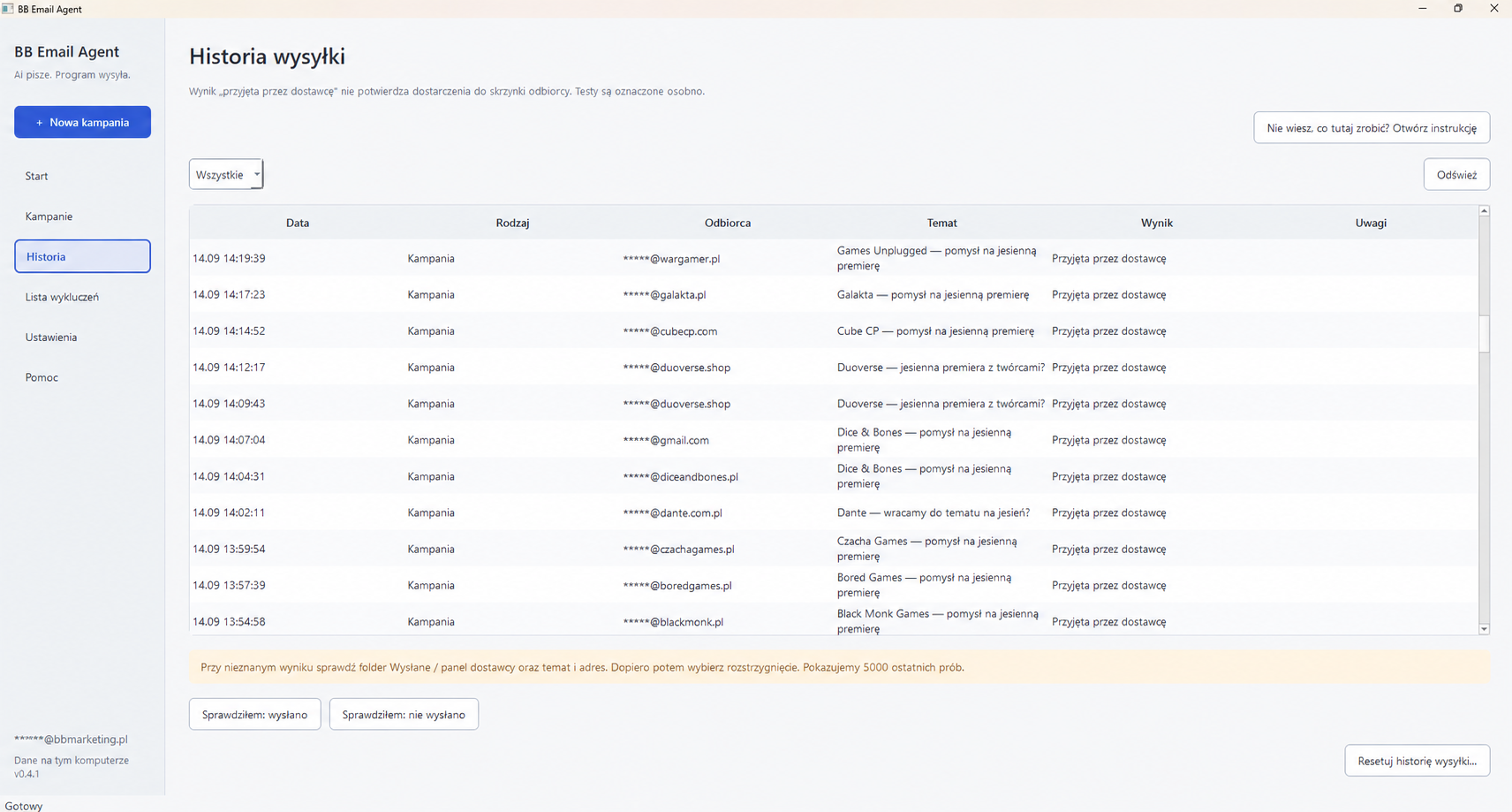Click the Wynik column header
Image resolution: width=1512 pixels, height=812 pixels.
pyautogui.click(x=1157, y=223)
